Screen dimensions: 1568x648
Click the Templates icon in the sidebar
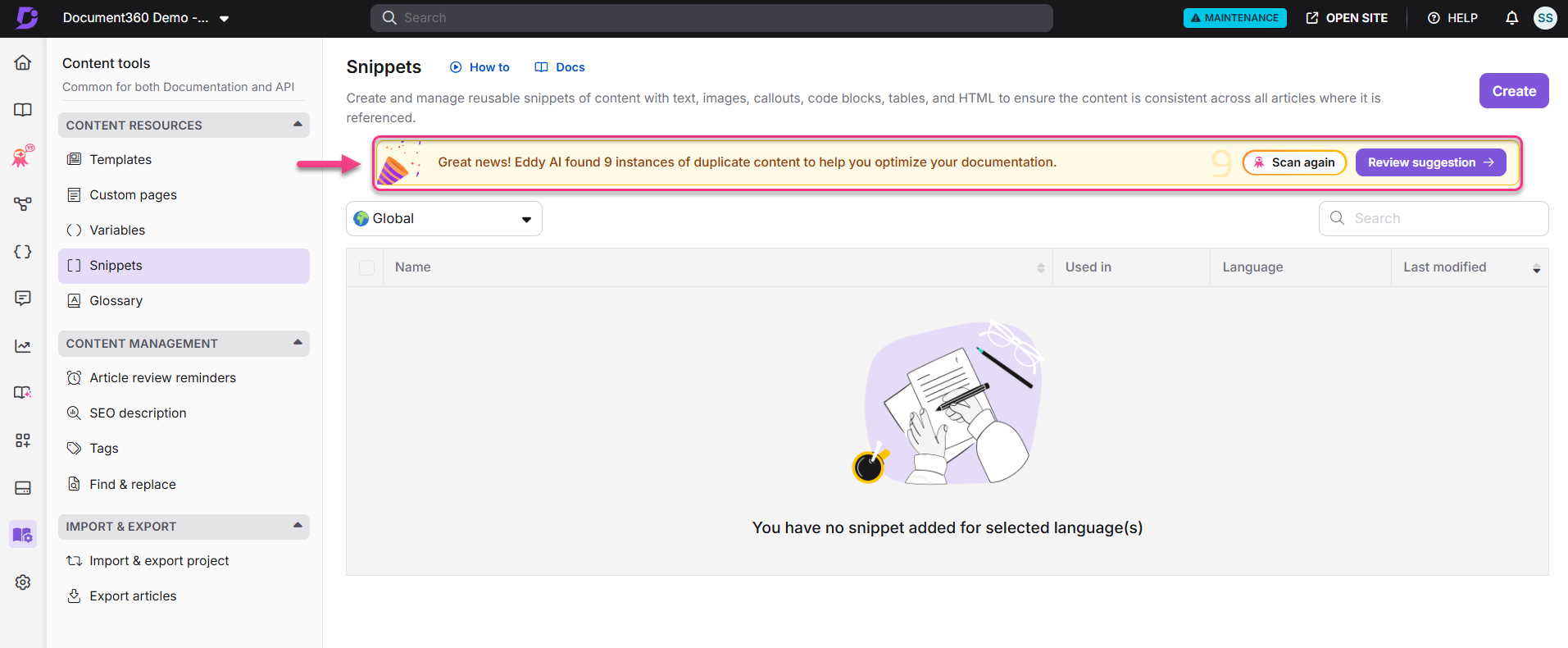(74, 159)
